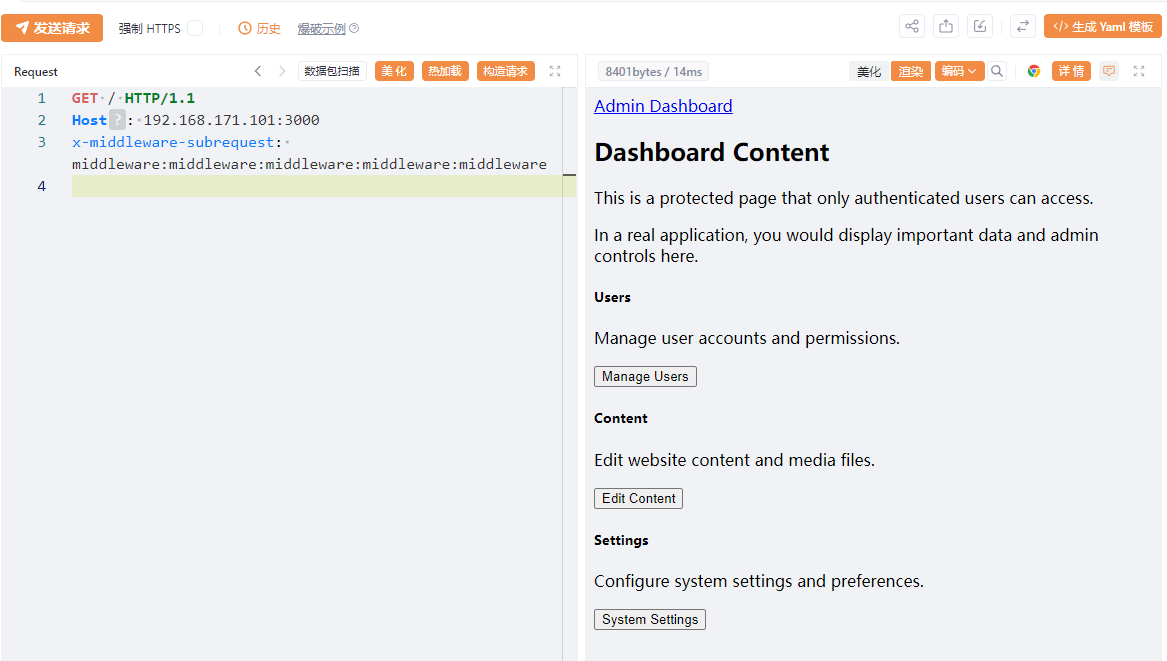Open response in Chrome browser icon

click(x=1034, y=71)
